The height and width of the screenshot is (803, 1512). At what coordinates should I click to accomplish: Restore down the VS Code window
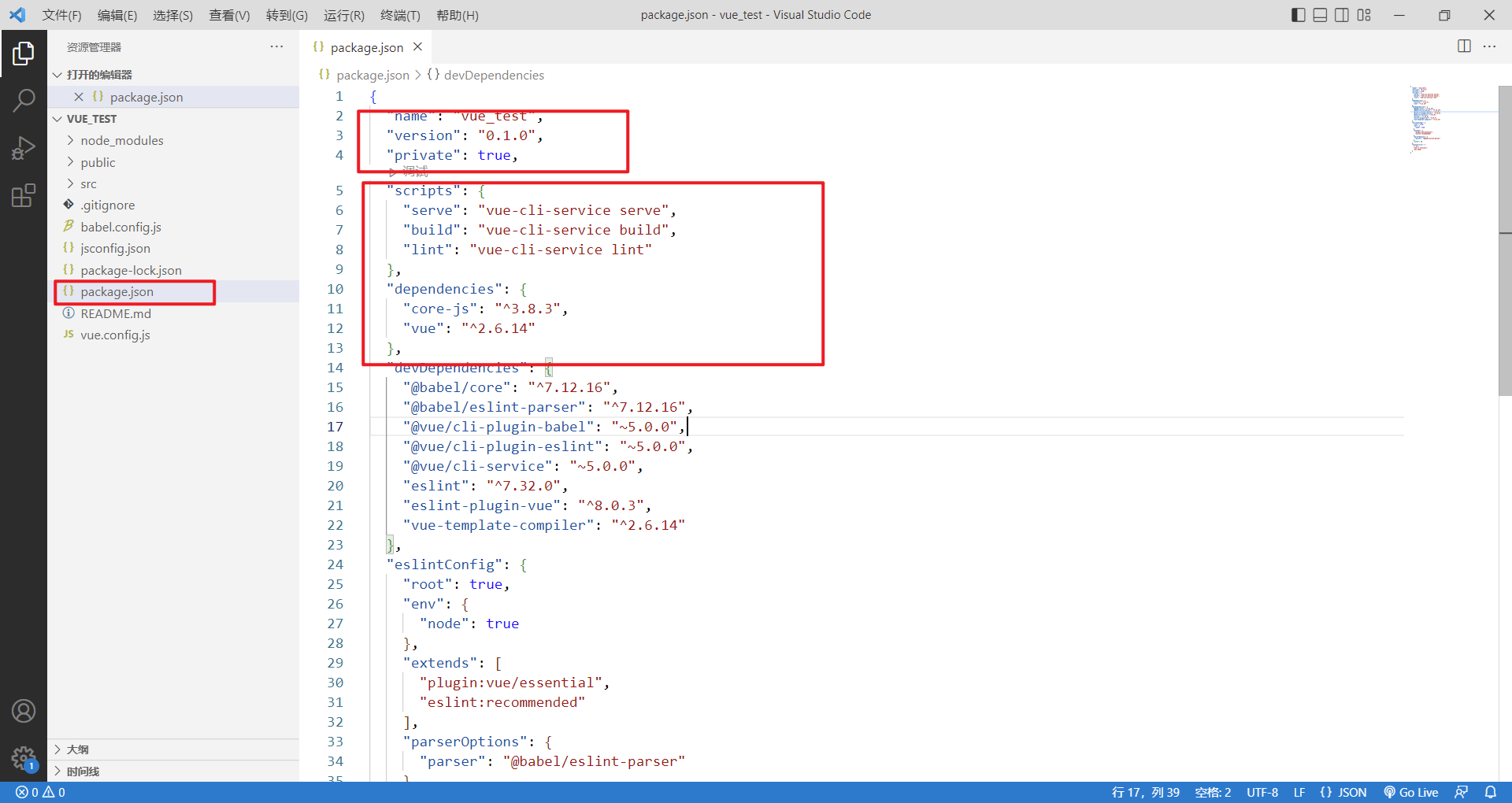click(x=1444, y=15)
